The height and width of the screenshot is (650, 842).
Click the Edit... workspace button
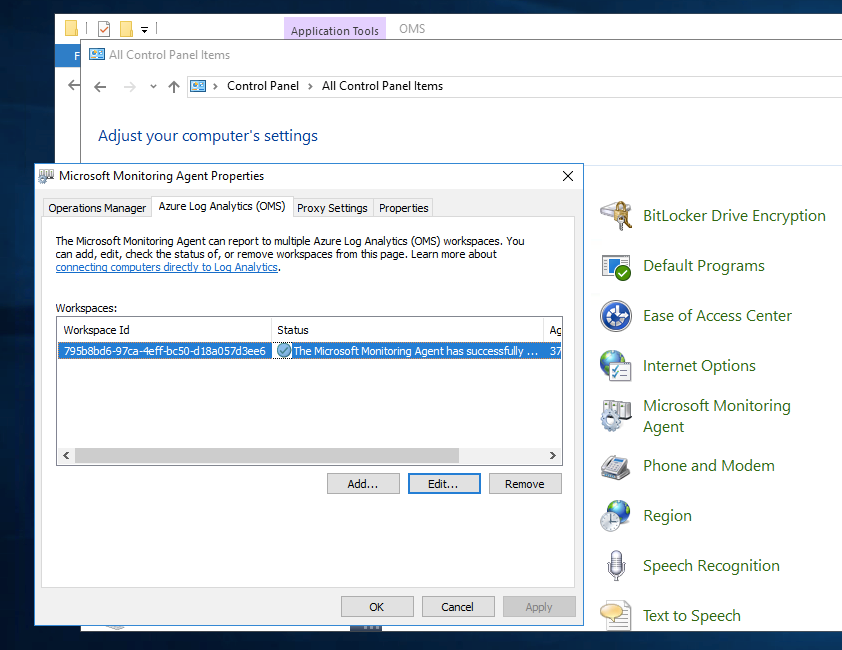(444, 483)
